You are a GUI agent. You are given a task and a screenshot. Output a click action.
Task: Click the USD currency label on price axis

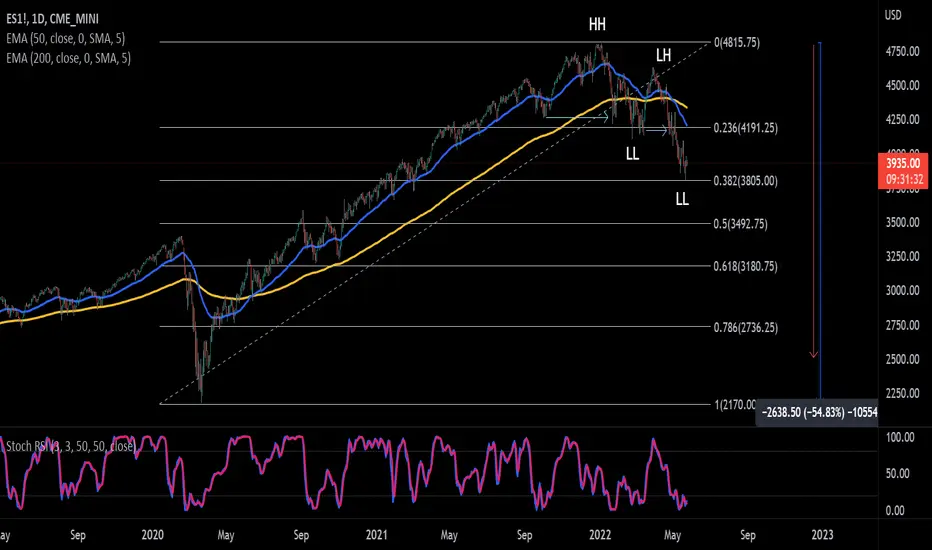[893, 15]
